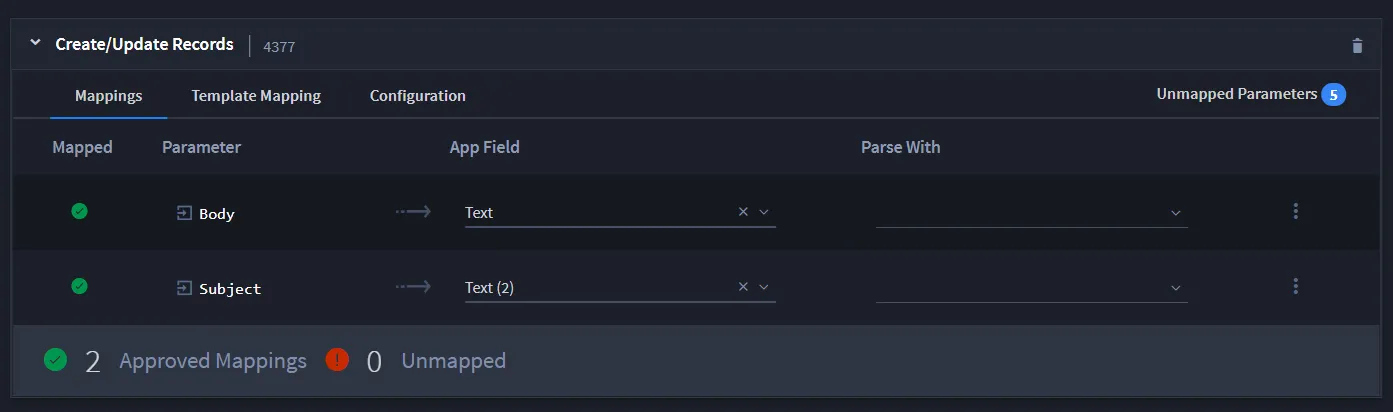Click the Body parameter input icon

click(184, 213)
